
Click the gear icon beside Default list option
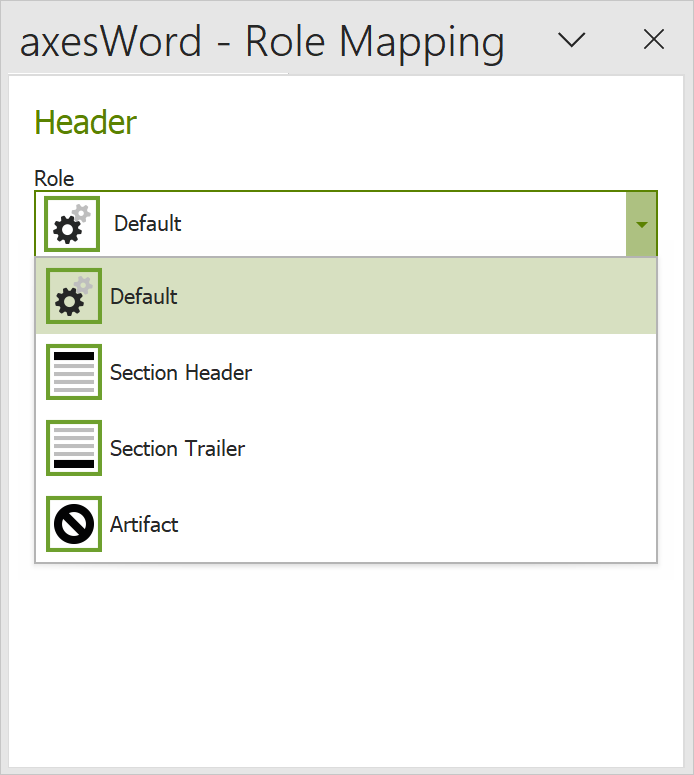pos(74,296)
